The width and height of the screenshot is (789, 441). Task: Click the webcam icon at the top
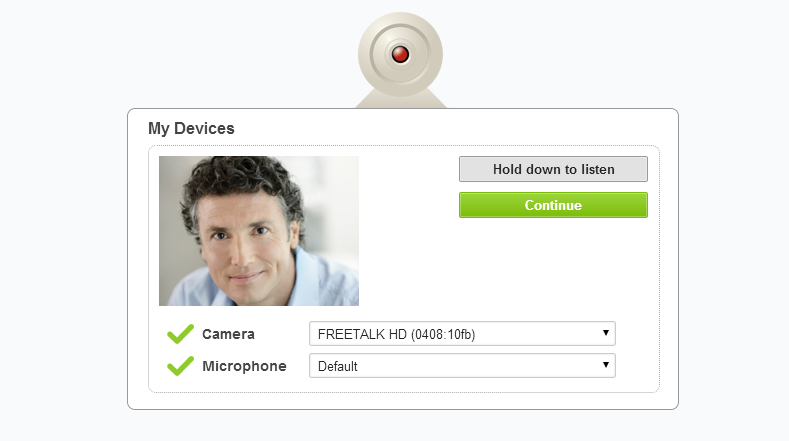400,54
